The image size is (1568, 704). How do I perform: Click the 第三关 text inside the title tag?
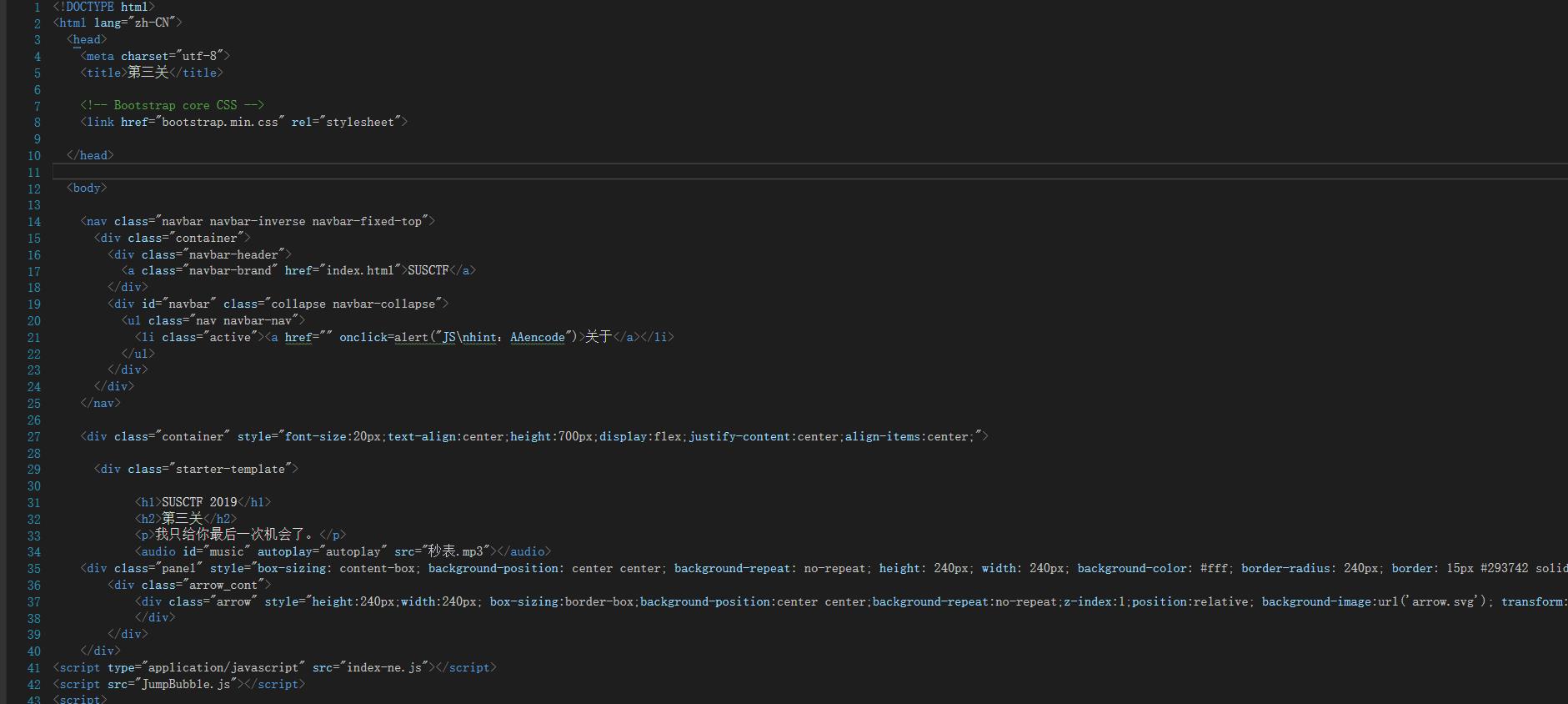(148, 73)
